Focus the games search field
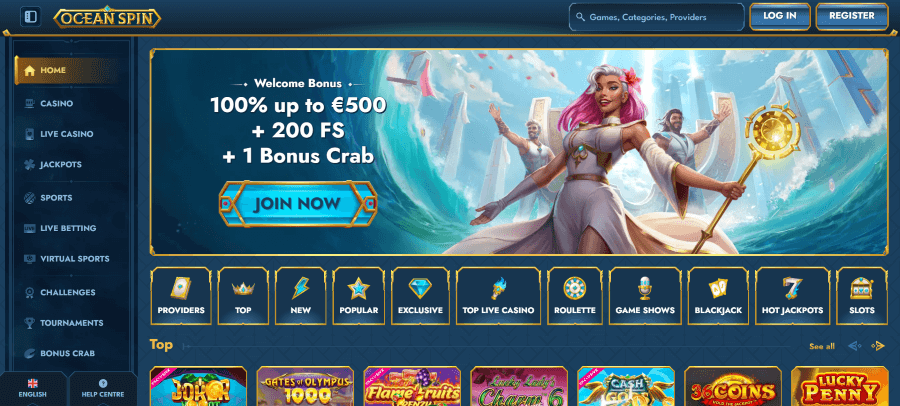The image size is (900, 406). tap(657, 17)
